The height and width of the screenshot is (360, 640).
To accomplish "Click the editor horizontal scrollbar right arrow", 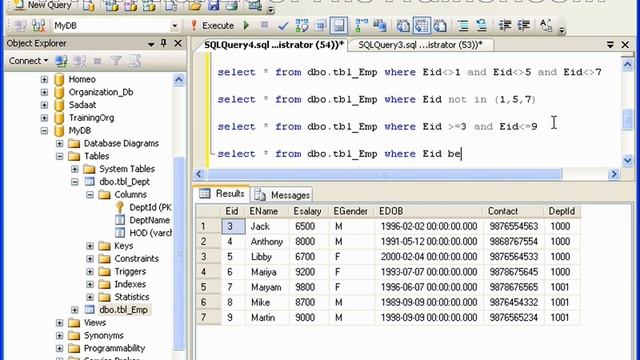I will point(614,174).
